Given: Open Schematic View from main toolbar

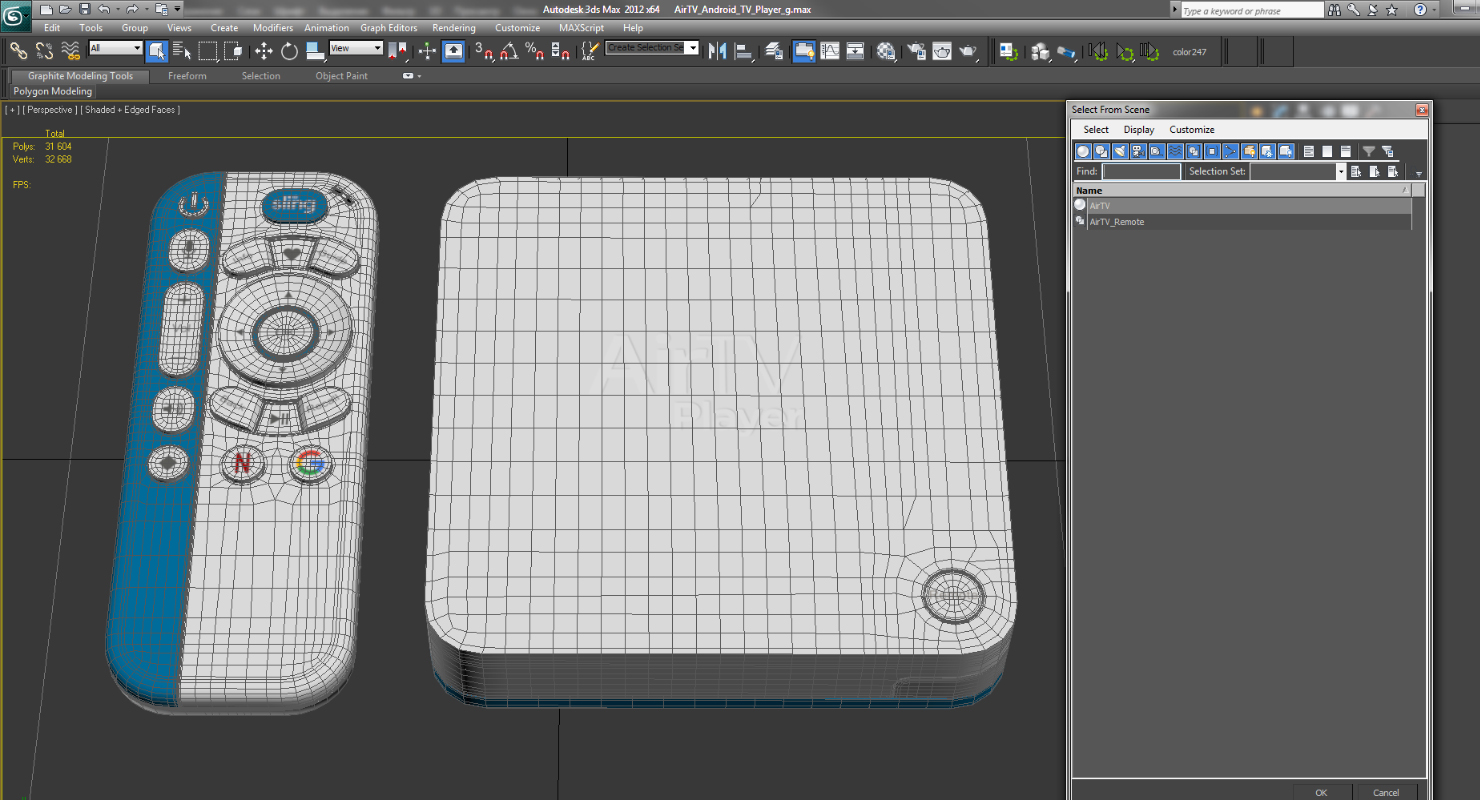Looking at the screenshot, I should pos(855,51).
